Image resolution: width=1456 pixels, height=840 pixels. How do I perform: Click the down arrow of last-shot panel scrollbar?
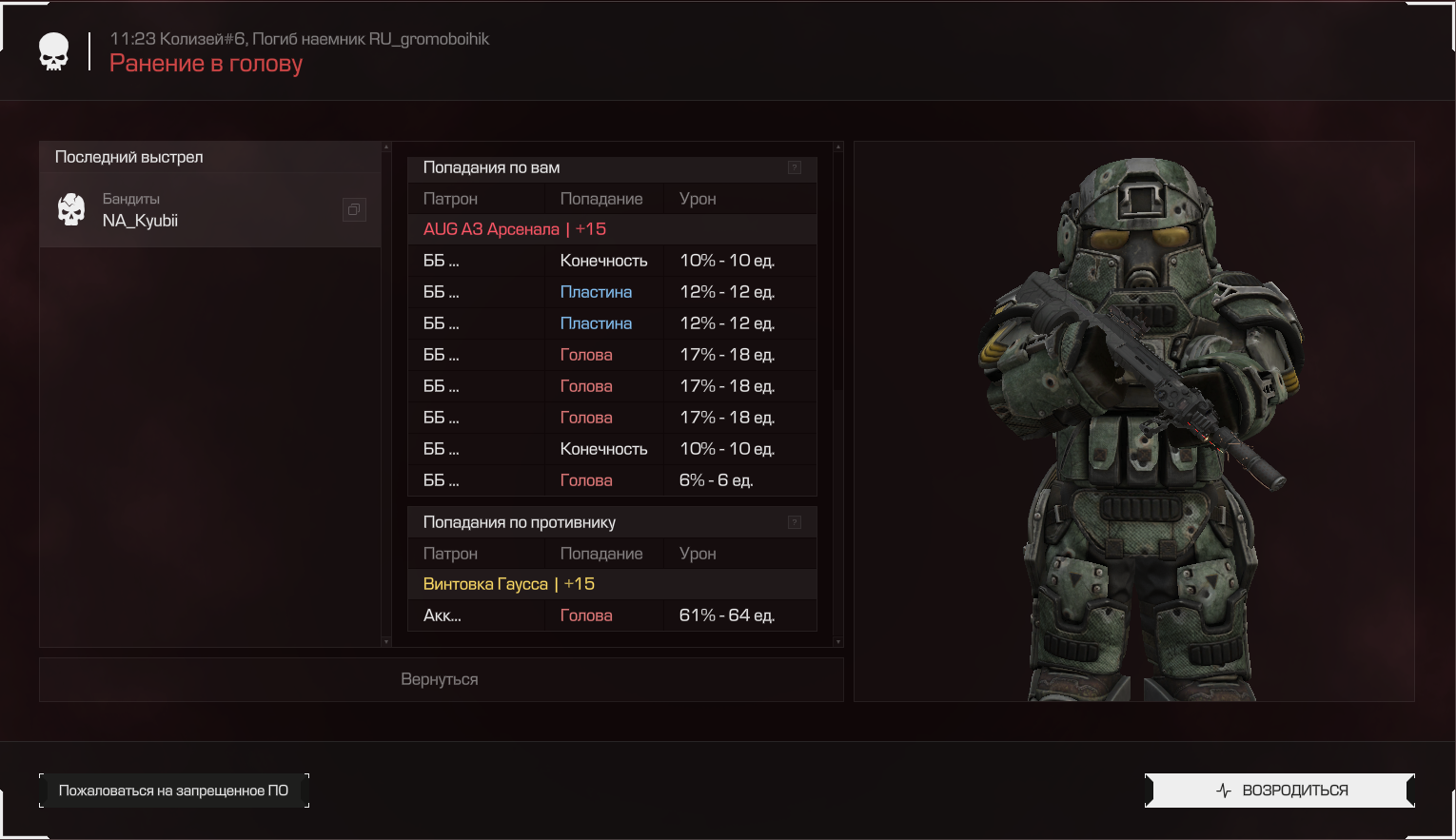click(x=385, y=642)
